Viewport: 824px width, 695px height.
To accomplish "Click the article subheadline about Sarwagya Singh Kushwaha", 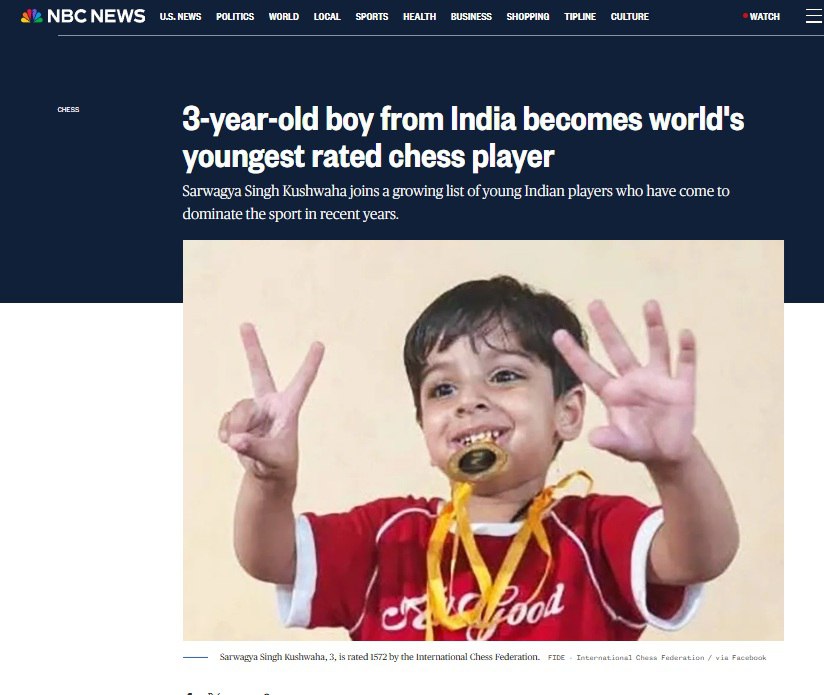I will [456, 202].
